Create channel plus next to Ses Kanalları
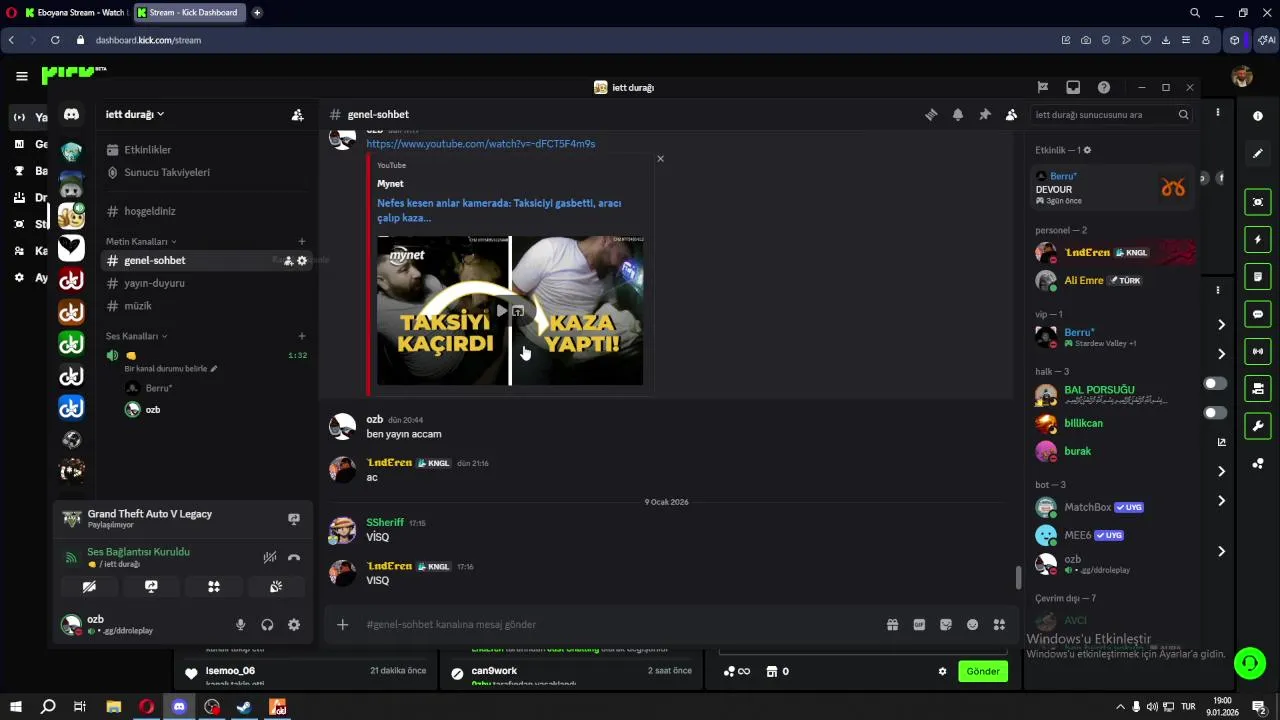 (302, 336)
